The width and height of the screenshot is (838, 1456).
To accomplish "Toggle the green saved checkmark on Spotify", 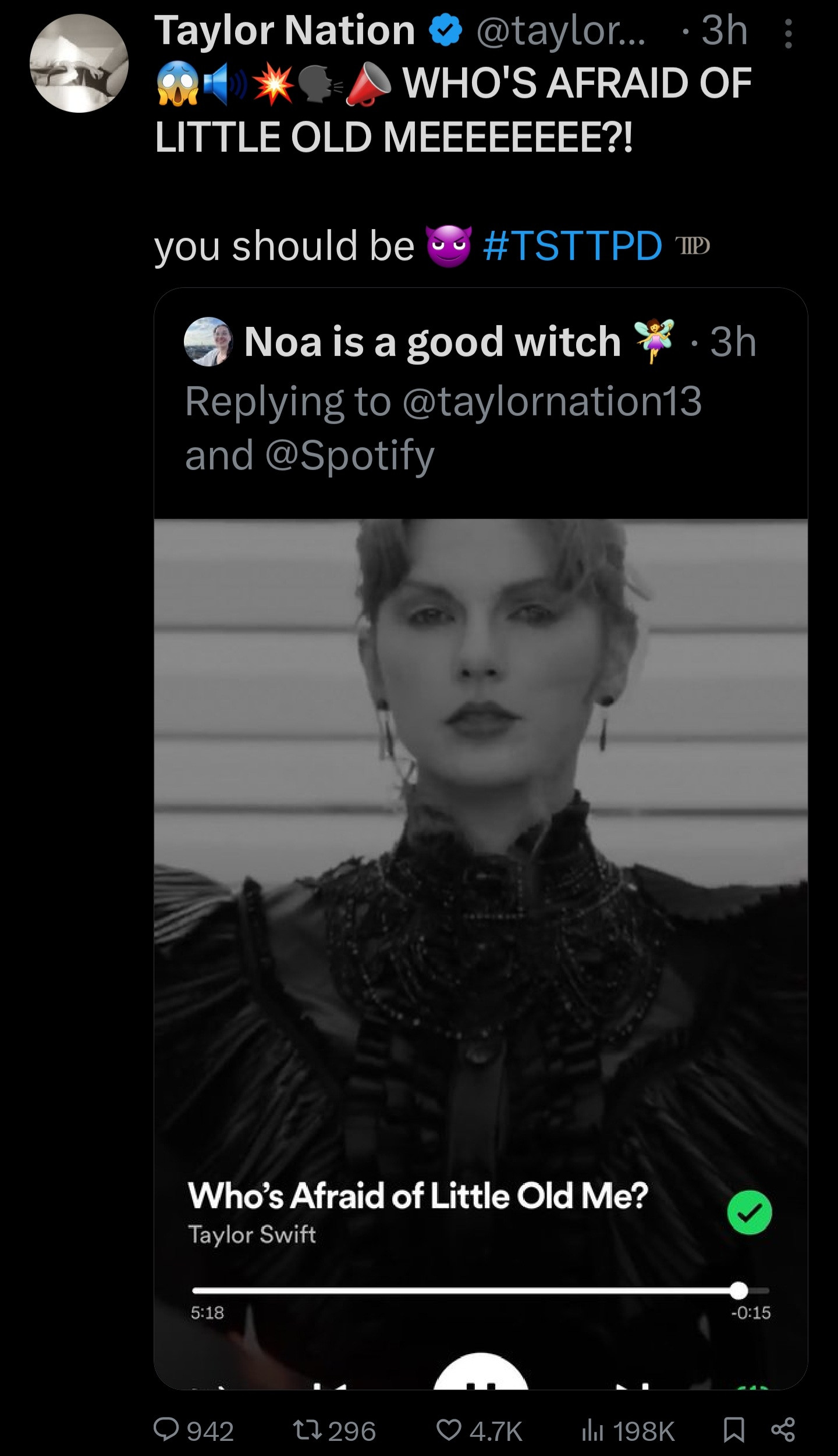I will click(749, 1213).
